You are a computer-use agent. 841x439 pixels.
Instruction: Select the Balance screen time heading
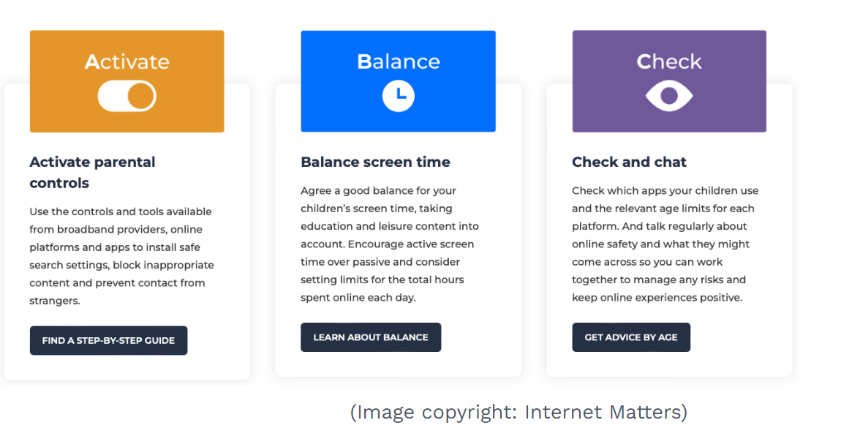[x=375, y=162]
